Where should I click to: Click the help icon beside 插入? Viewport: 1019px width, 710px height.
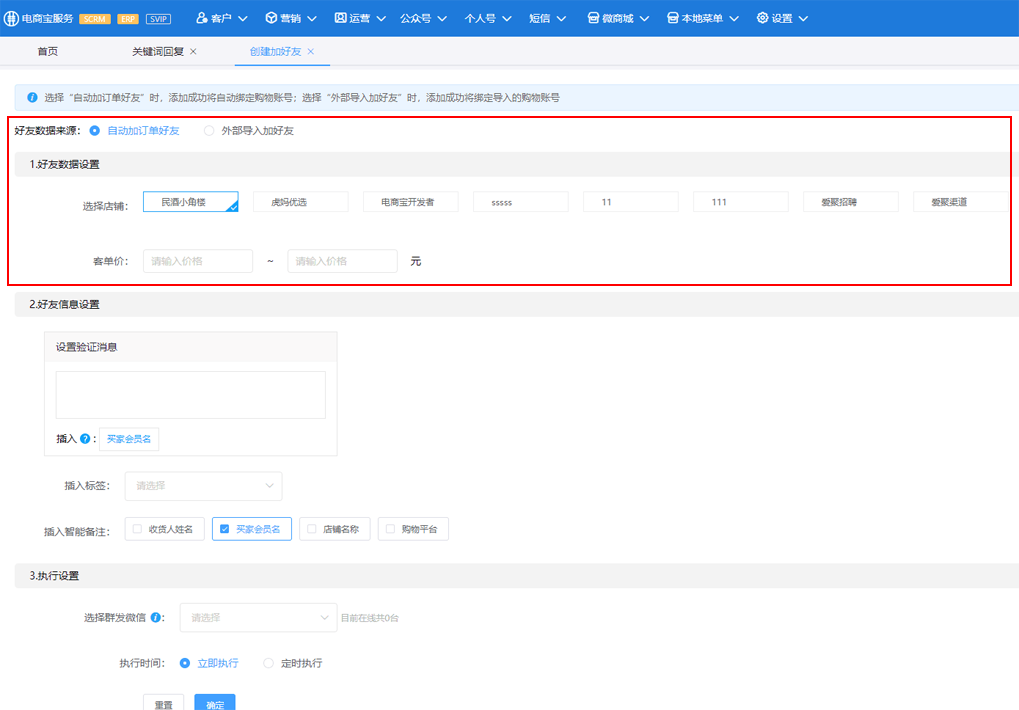[x=85, y=439]
